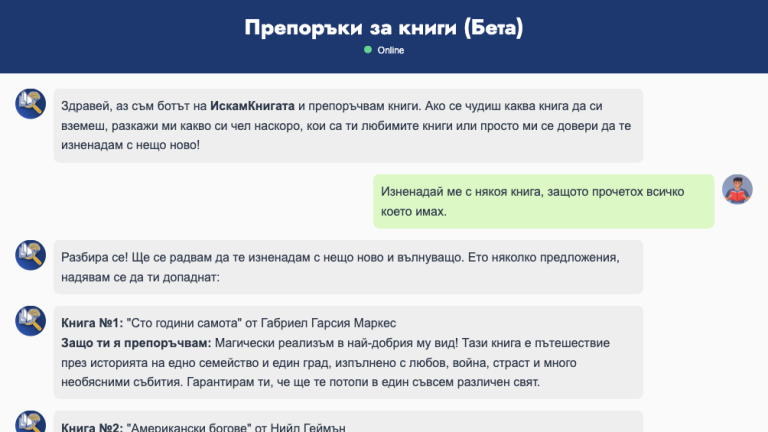The height and width of the screenshot is (432, 768).
Task: Click the title "Американски богове"
Action: click(x=189, y=427)
